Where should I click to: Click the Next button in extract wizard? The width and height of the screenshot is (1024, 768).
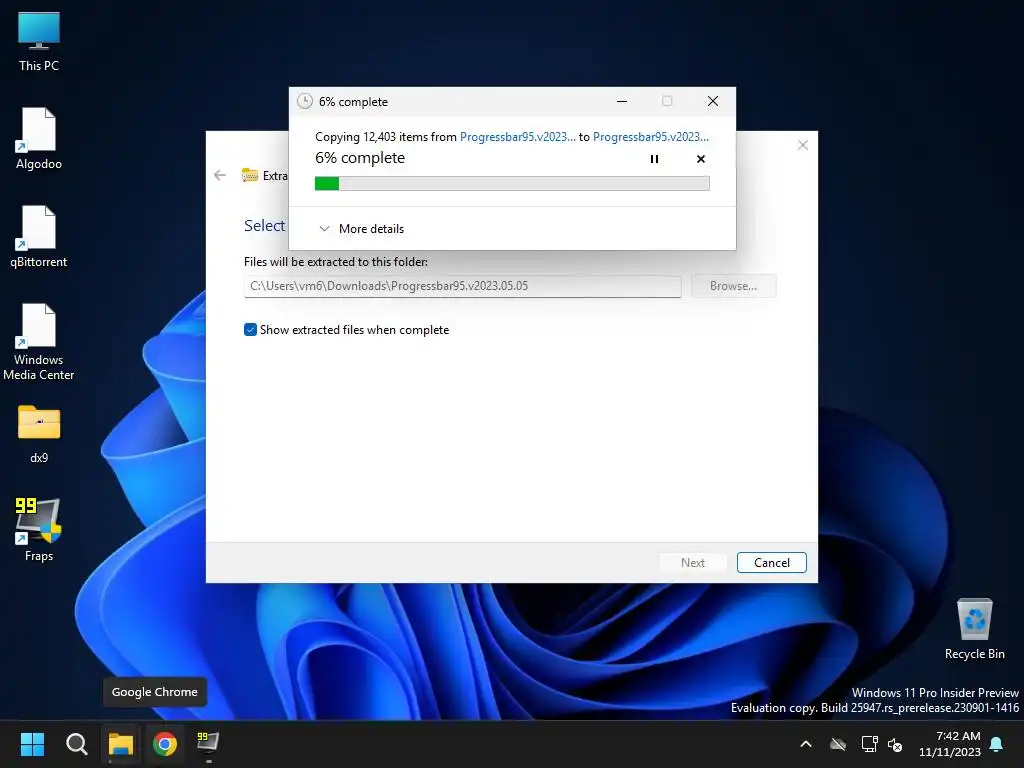[x=692, y=562]
